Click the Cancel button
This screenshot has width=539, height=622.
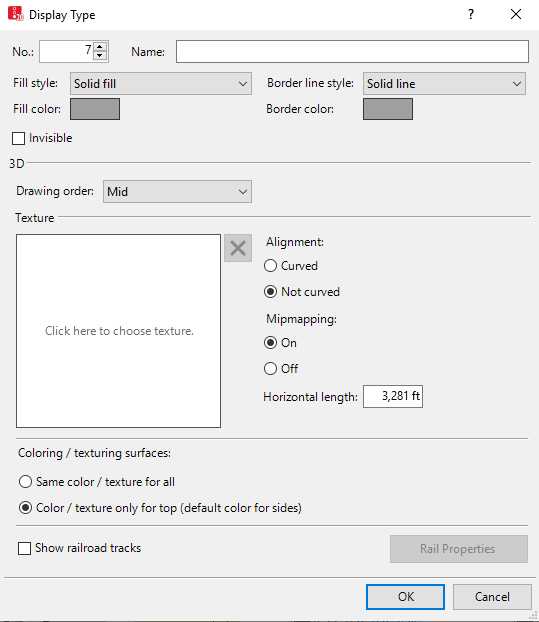(x=492, y=597)
